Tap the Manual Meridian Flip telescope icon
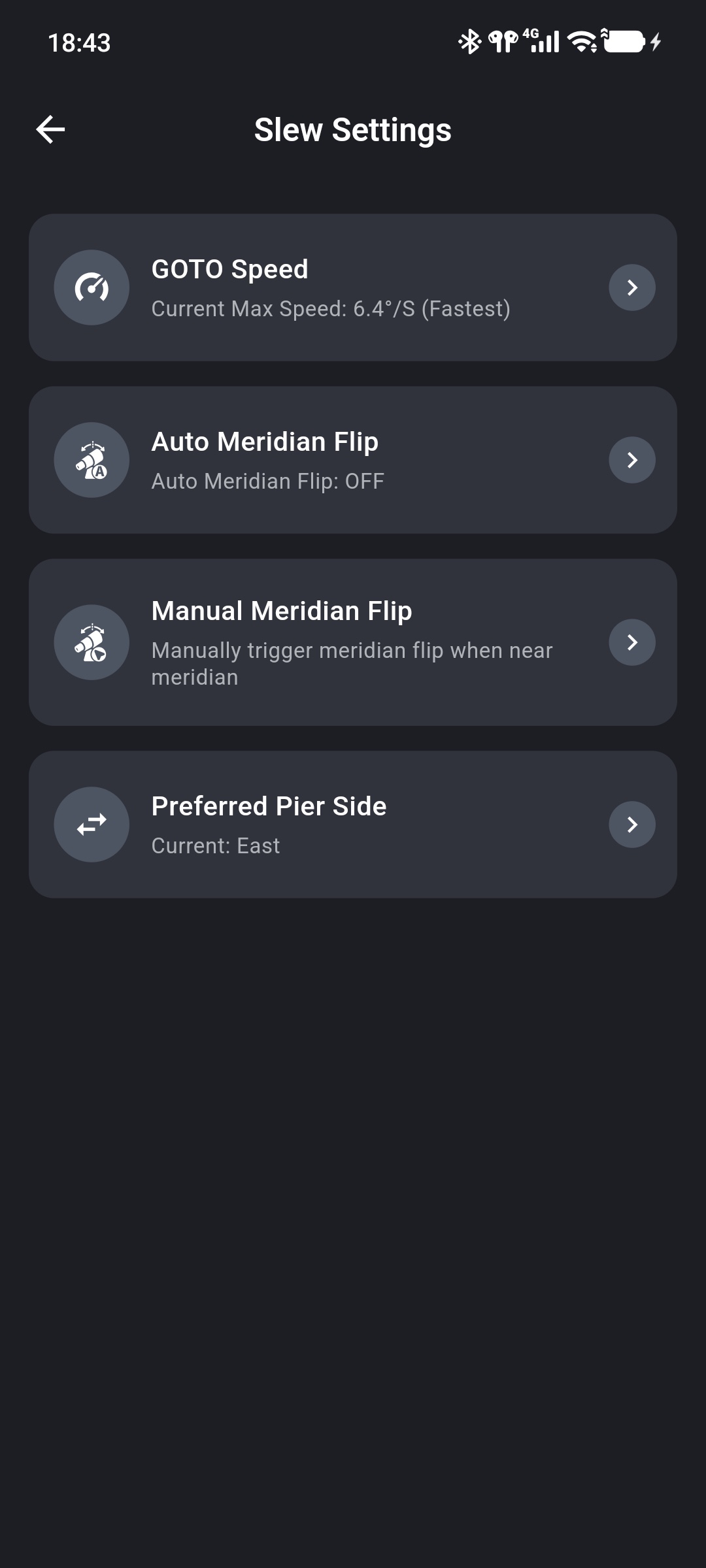The image size is (706, 1568). (x=92, y=642)
